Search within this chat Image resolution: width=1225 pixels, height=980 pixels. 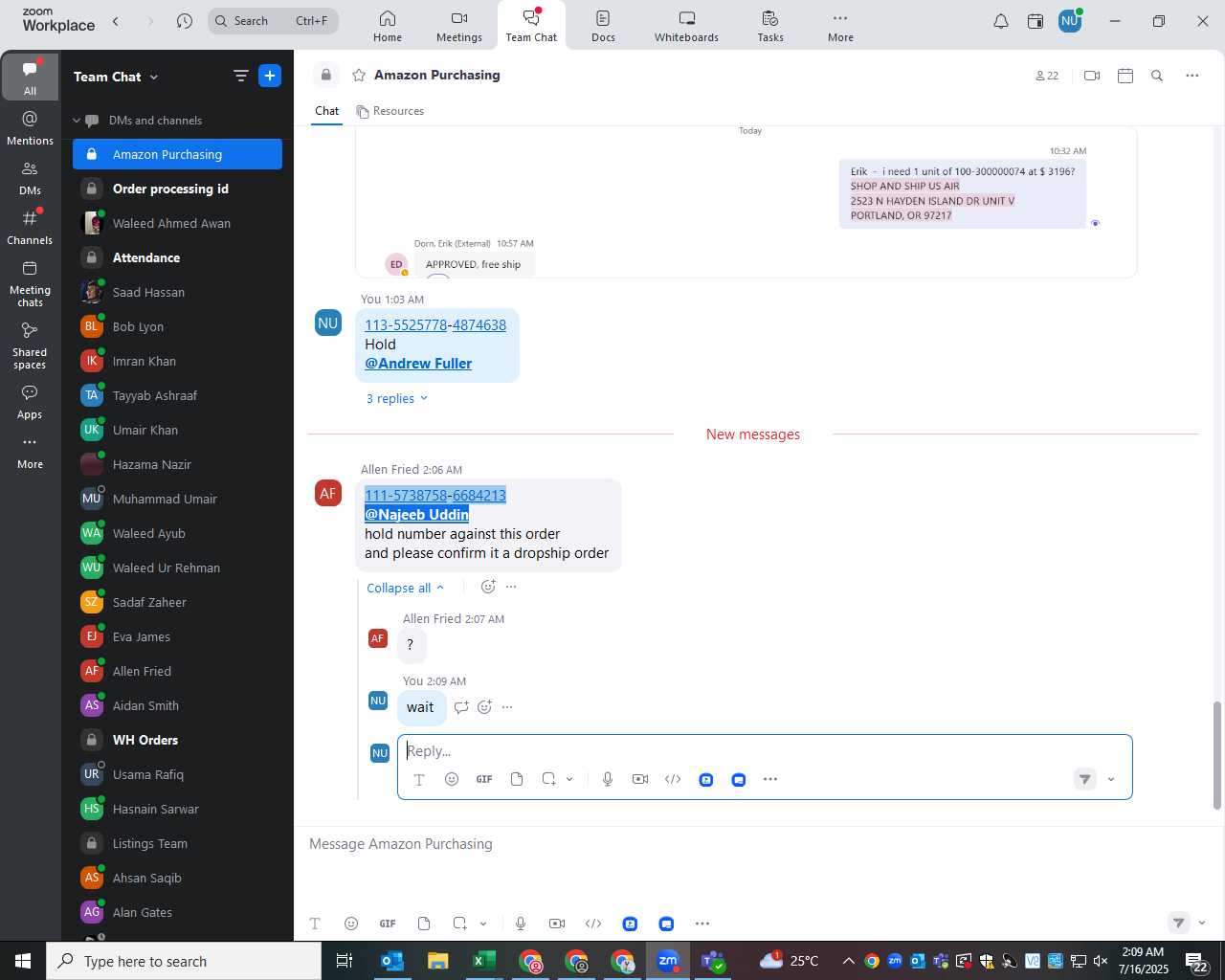pos(1157,76)
